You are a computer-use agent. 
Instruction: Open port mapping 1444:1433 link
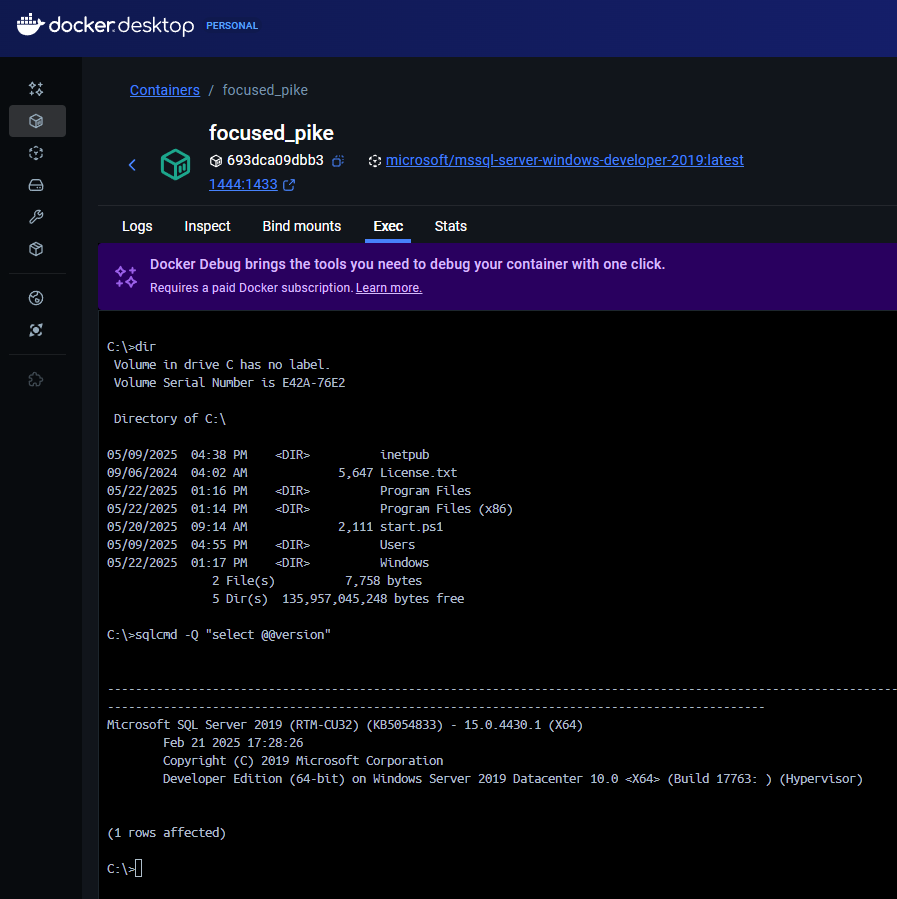[x=243, y=184]
